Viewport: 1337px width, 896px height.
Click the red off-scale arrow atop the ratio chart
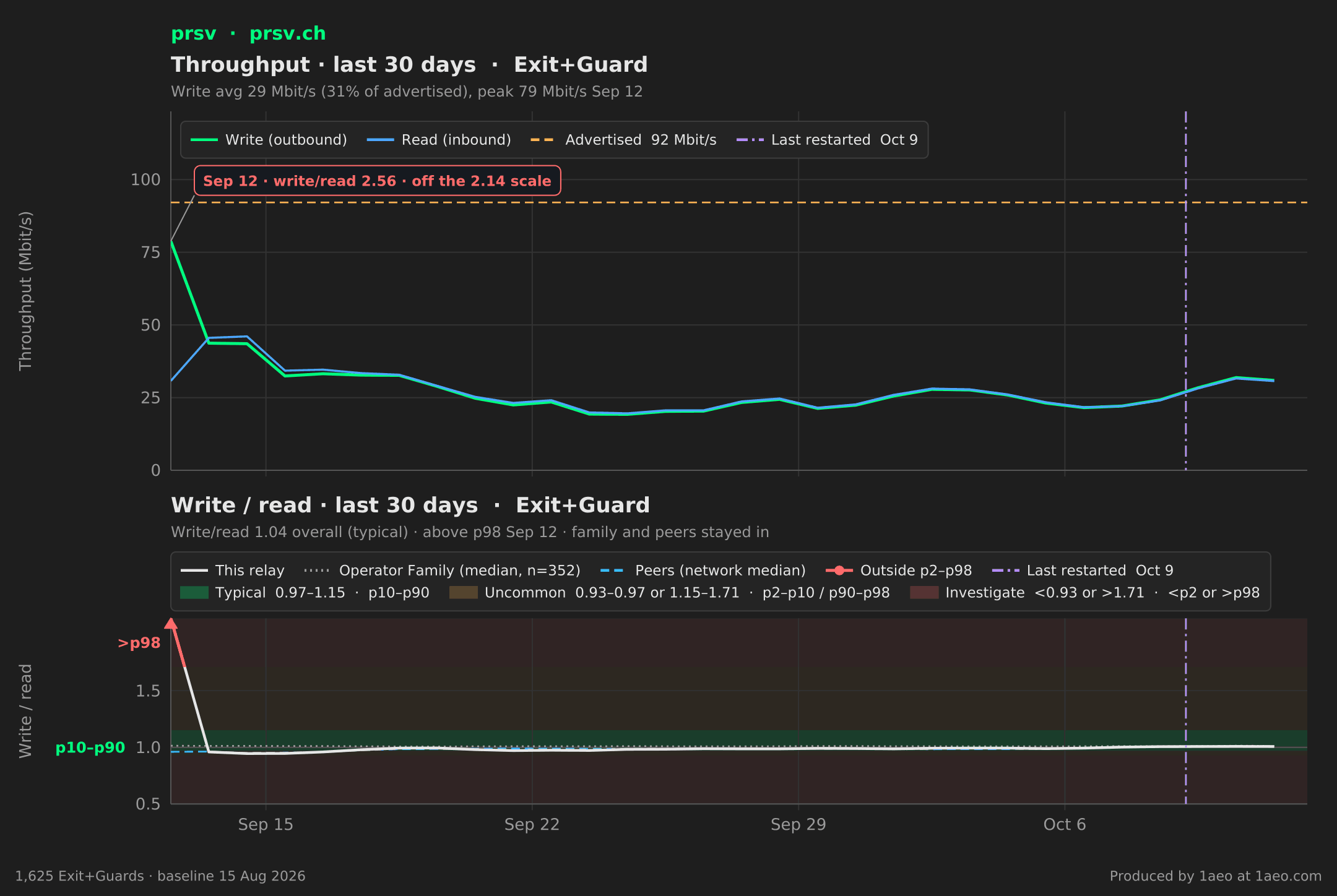pos(171,624)
